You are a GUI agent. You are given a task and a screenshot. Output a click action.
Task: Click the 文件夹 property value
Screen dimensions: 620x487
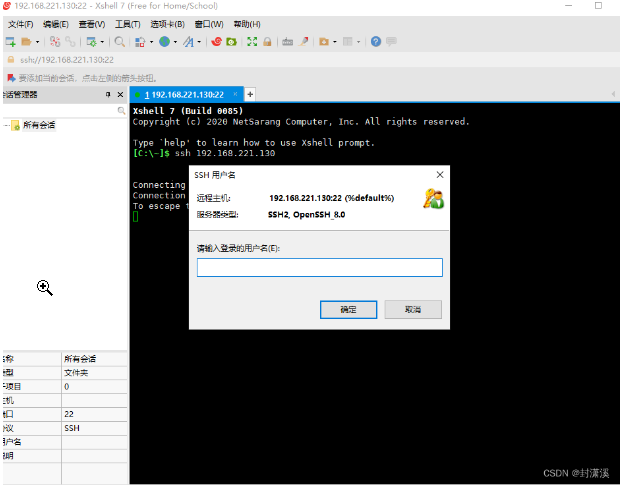pyautogui.click(x=76, y=373)
